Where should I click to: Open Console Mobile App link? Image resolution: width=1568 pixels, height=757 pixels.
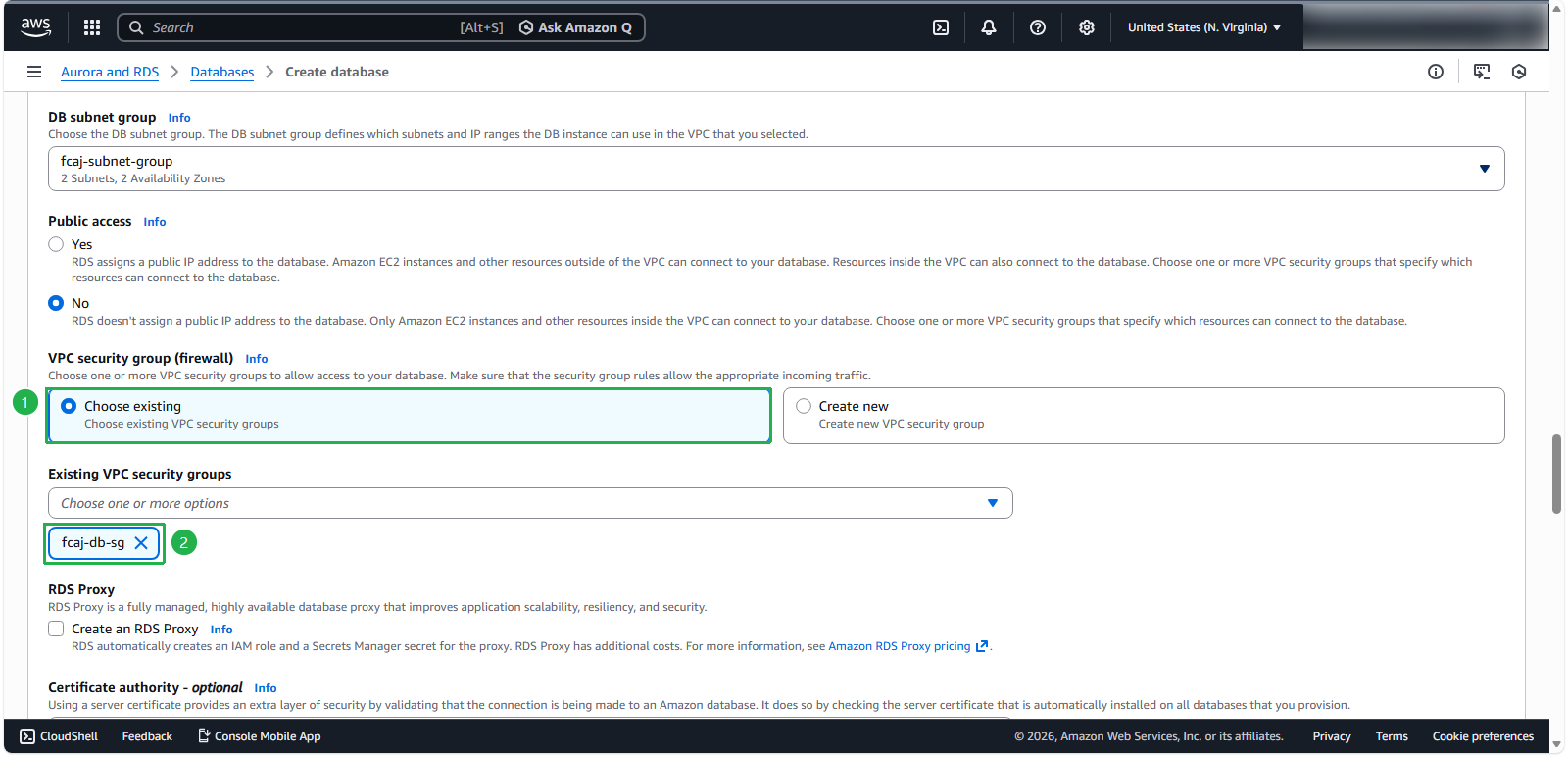click(260, 736)
